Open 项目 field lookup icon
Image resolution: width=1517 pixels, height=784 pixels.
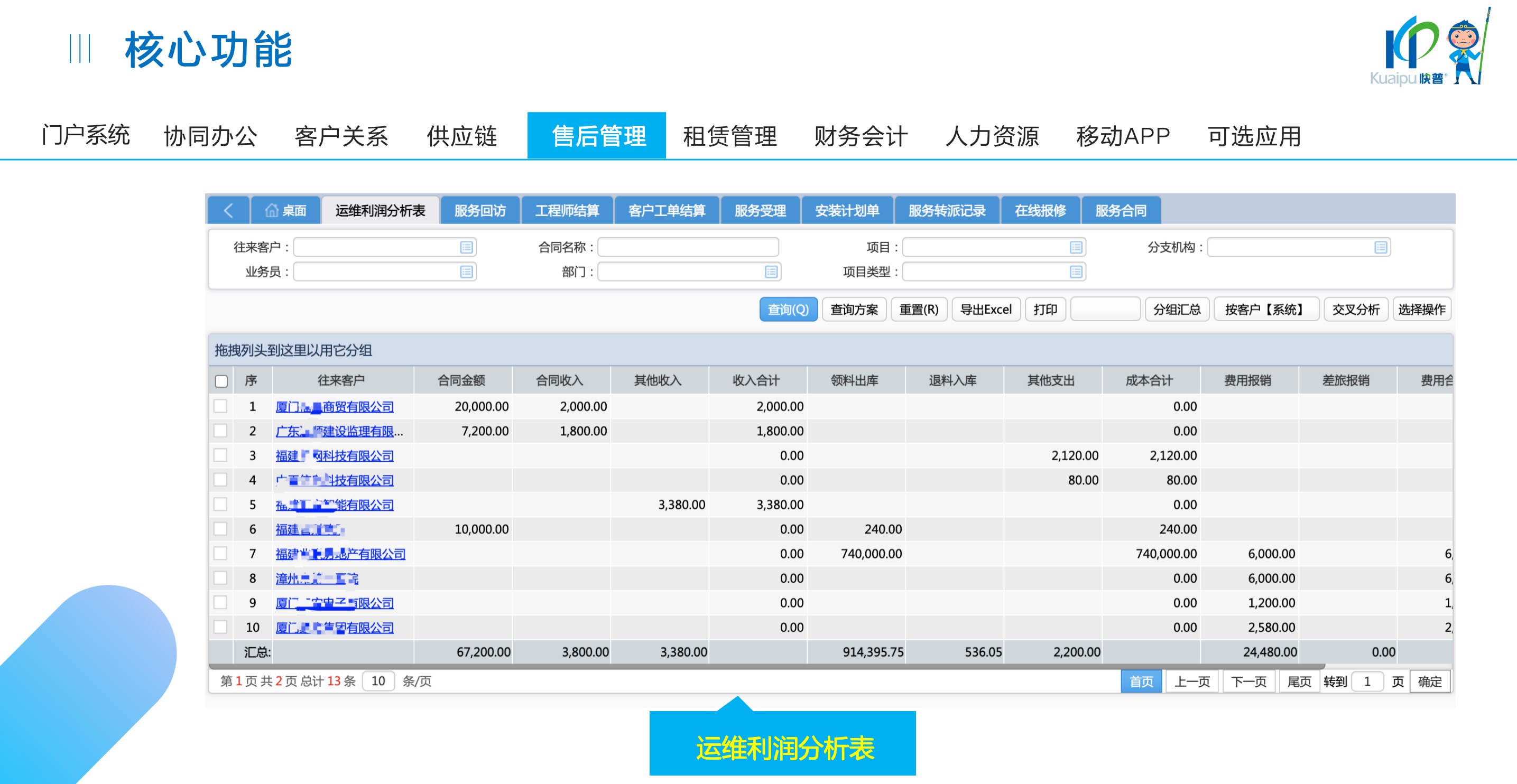click(1076, 247)
